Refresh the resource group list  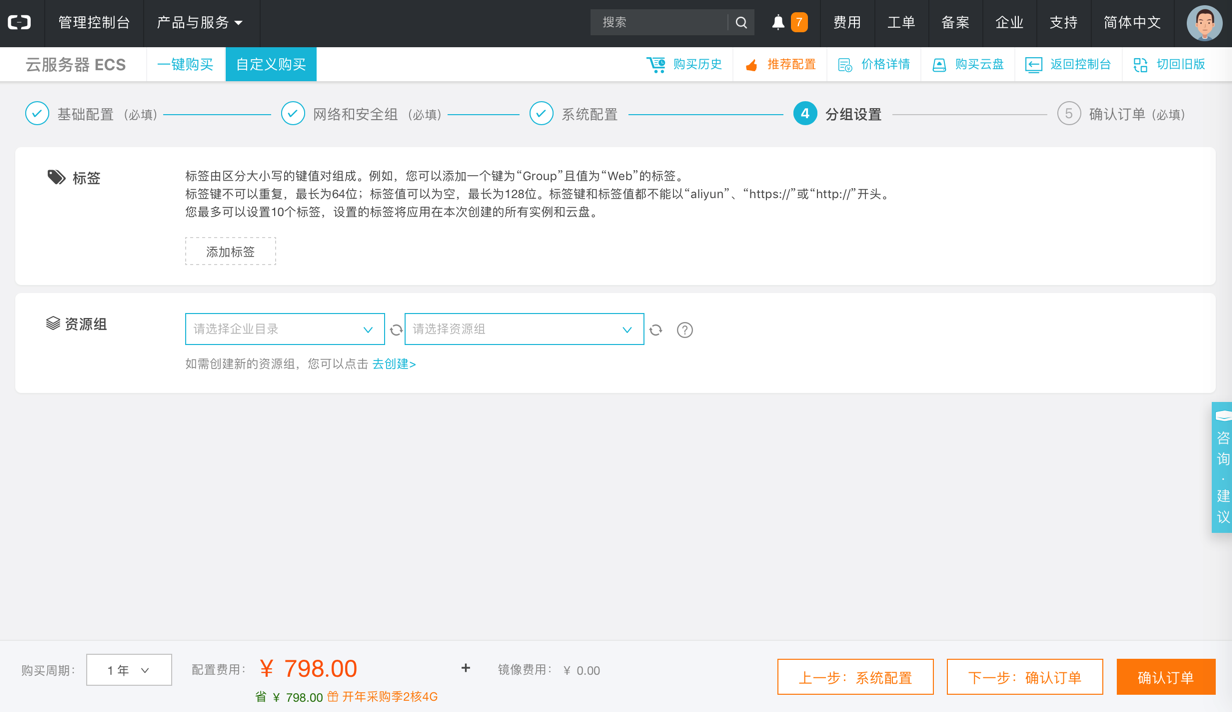656,330
